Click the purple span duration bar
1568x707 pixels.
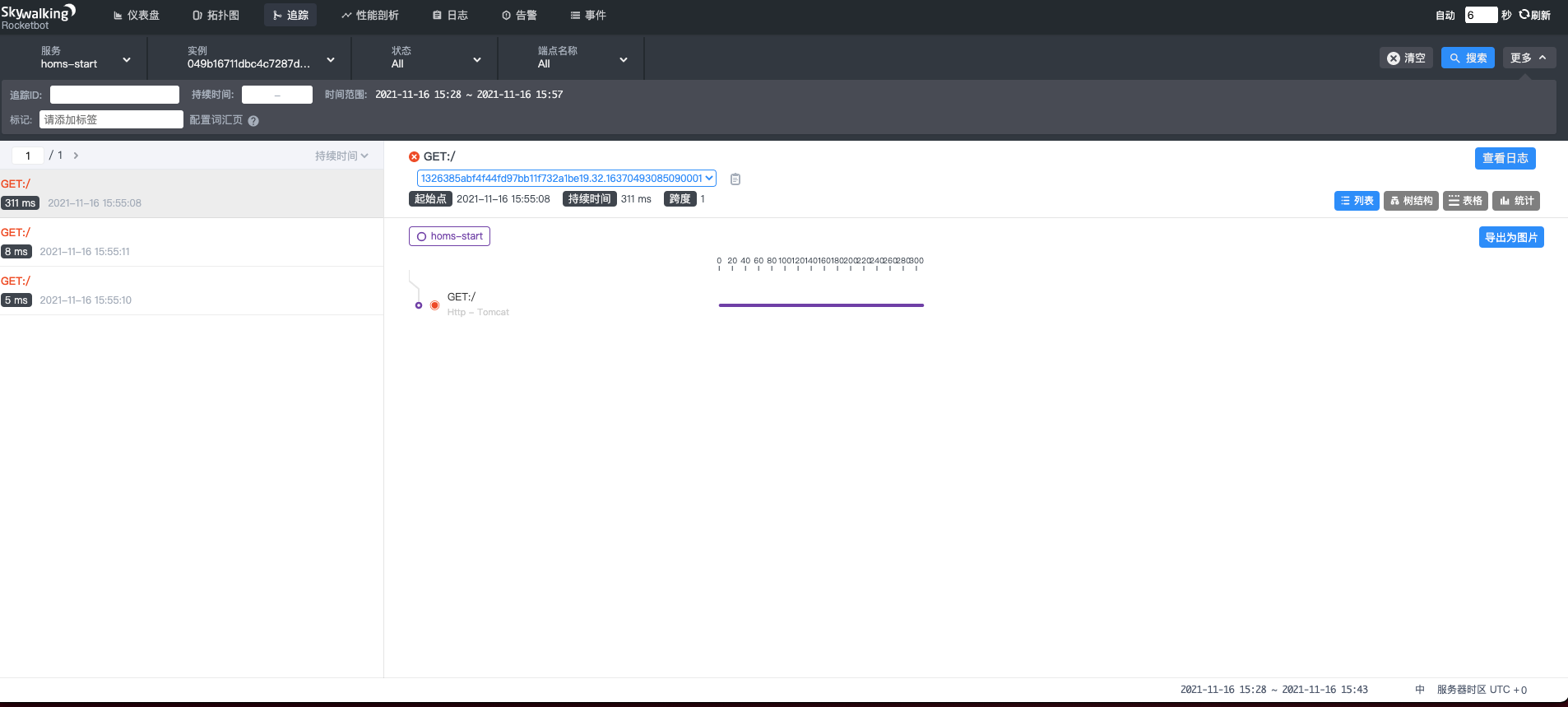point(821,305)
